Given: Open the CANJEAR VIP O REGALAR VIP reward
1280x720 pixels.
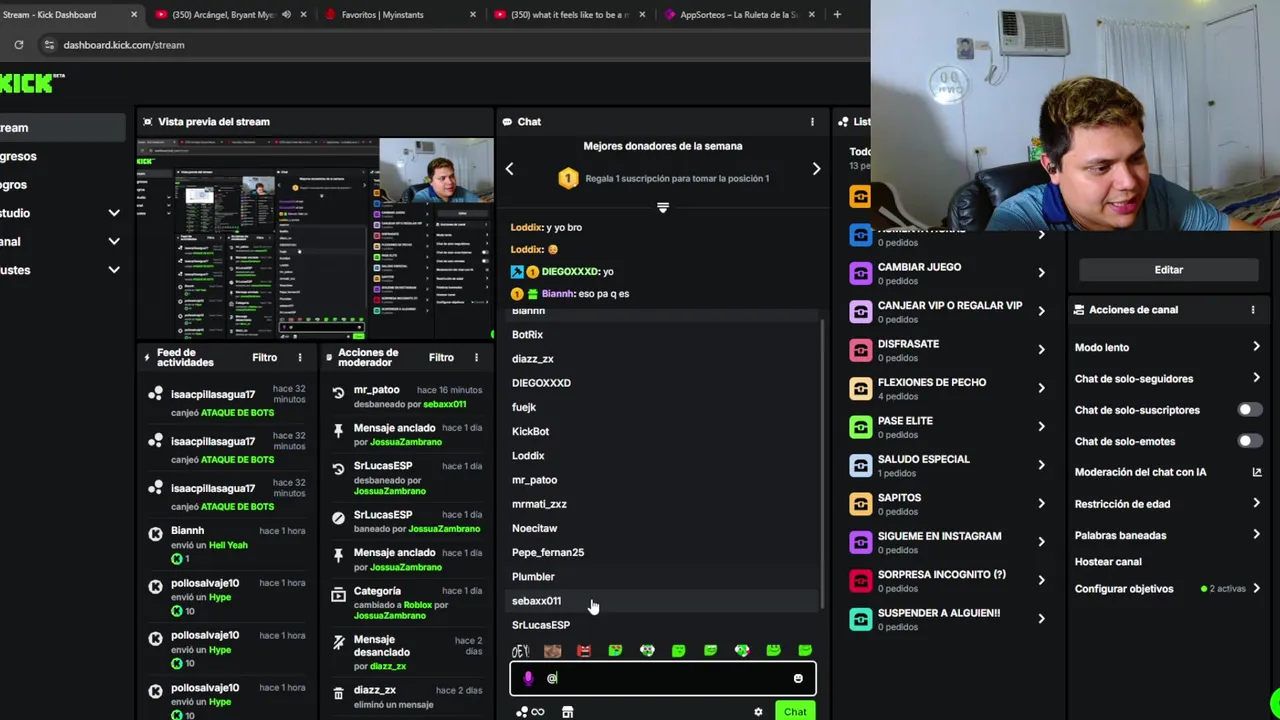Looking at the screenshot, I should 947,311.
